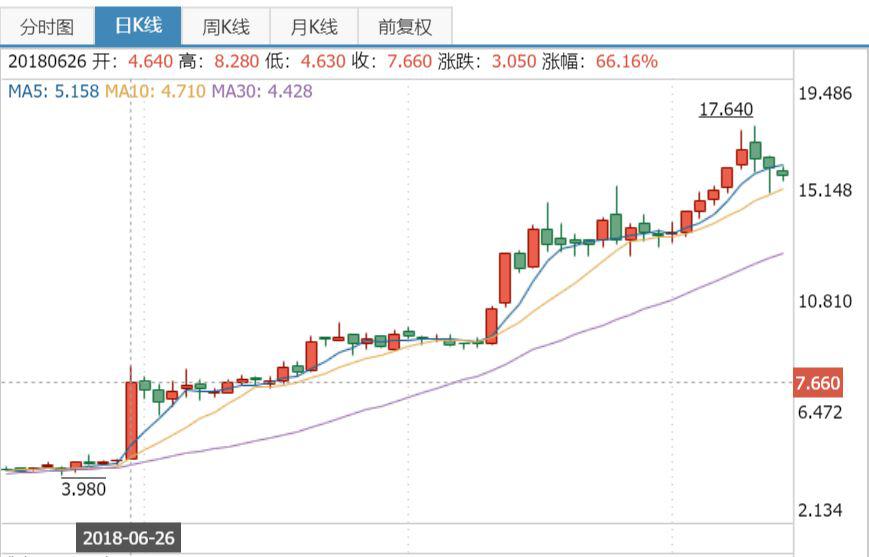Click the 20180626 date in info bar
Screen dimensions: 869x557
(x=45, y=62)
